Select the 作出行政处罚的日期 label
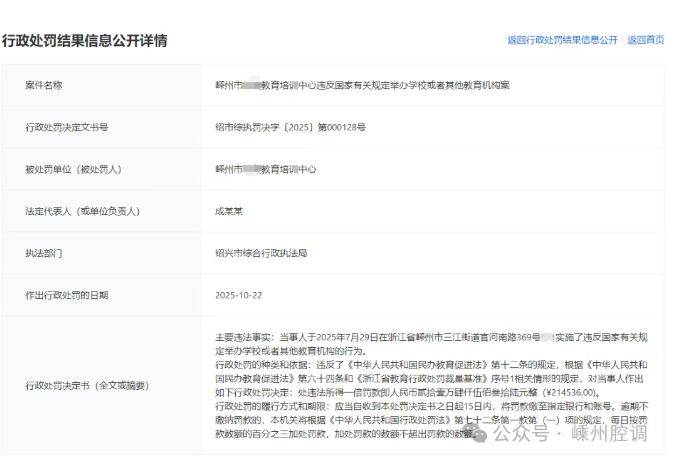Screen dimensions: 677x463 [x=66, y=297]
